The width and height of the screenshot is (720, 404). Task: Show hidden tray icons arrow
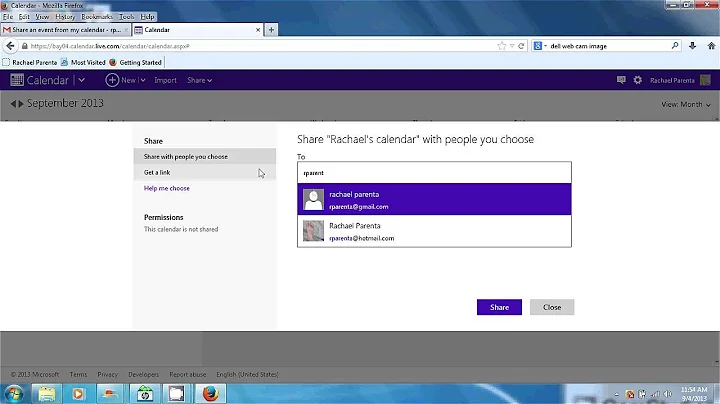pos(617,394)
